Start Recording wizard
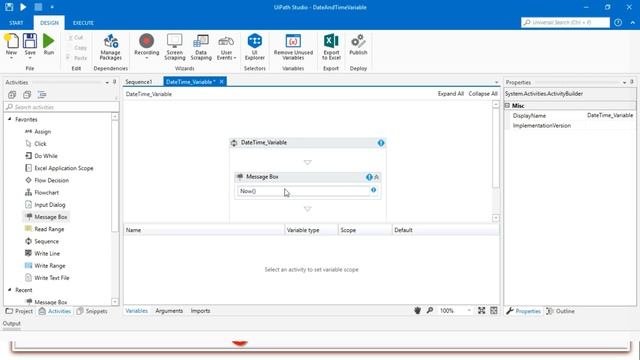The height and width of the screenshot is (360, 640). click(x=146, y=46)
